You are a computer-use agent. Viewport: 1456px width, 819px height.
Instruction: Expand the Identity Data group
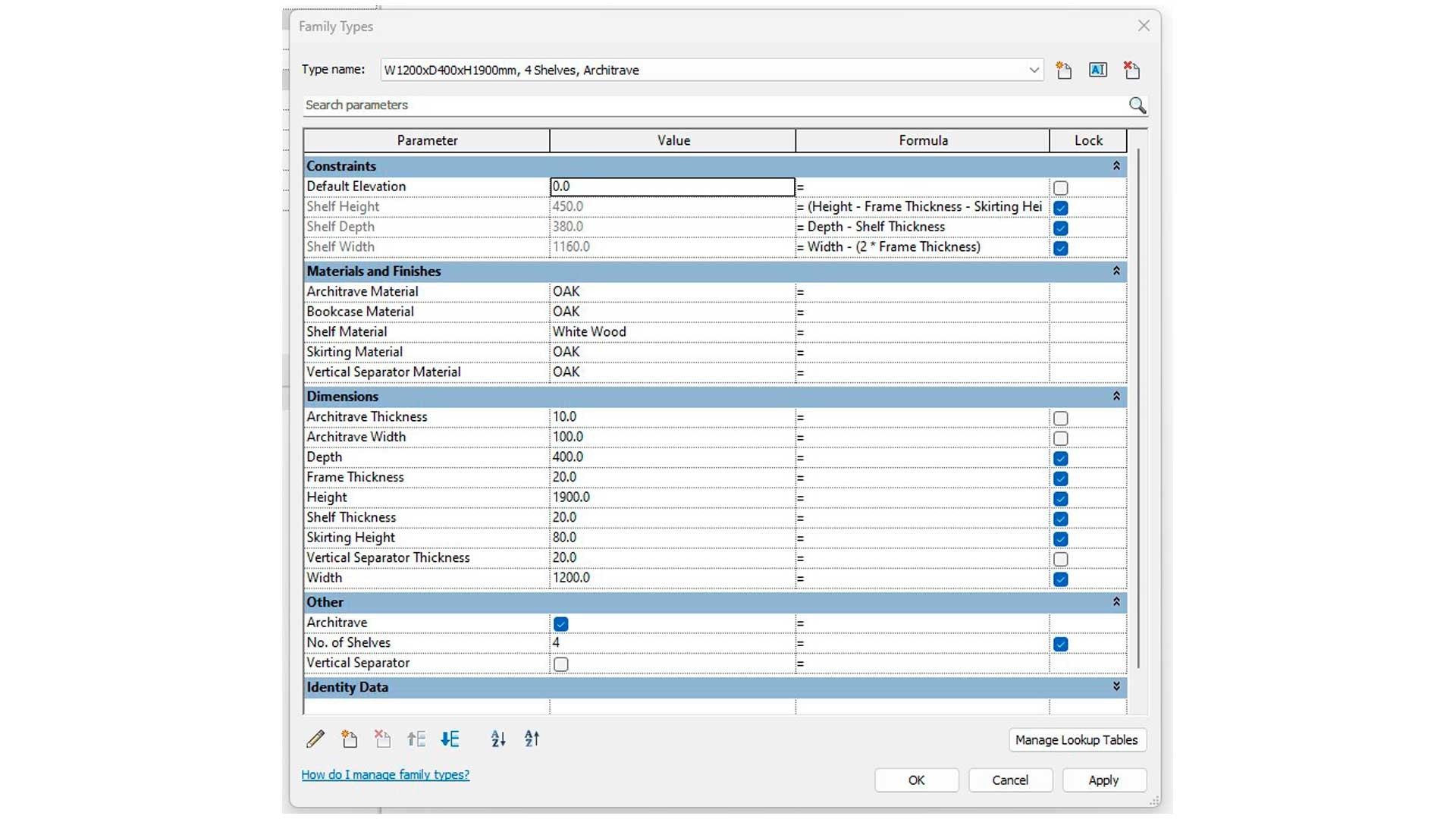tap(1116, 687)
